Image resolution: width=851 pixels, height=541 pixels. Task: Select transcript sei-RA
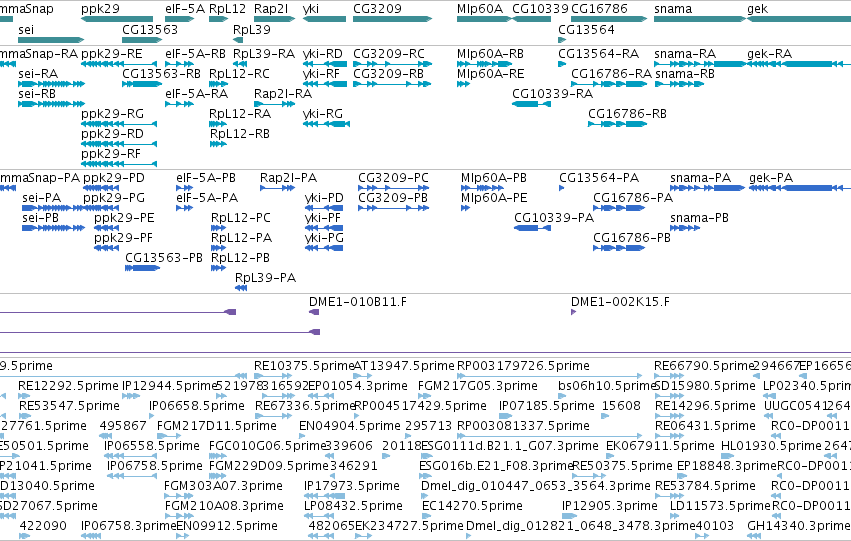coord(38,74)
